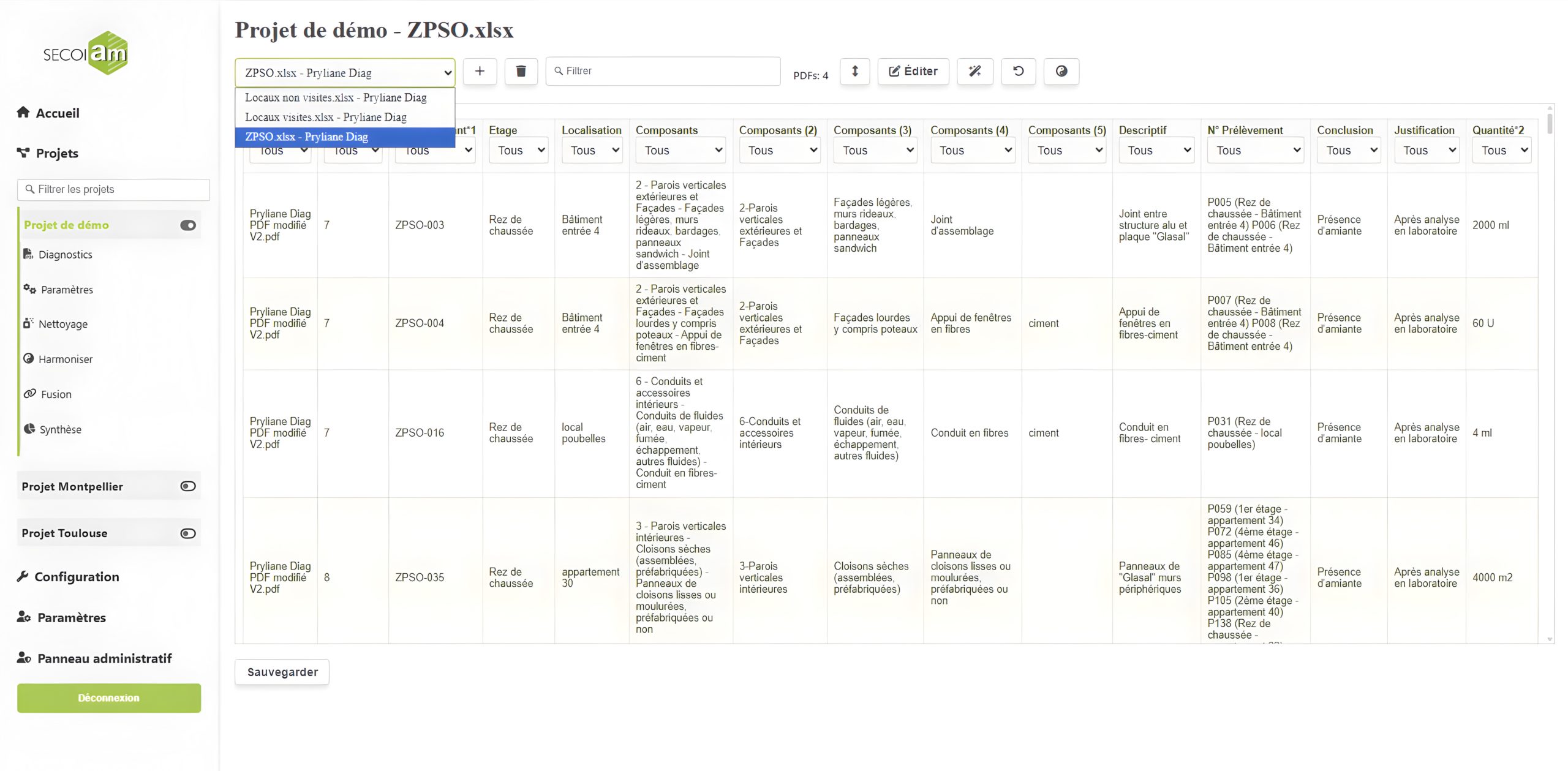The width and height of the screenshot is (1568, 771).
Task: Click the yin-yang harmonize toolbar icon
Action: [1061, 71]
